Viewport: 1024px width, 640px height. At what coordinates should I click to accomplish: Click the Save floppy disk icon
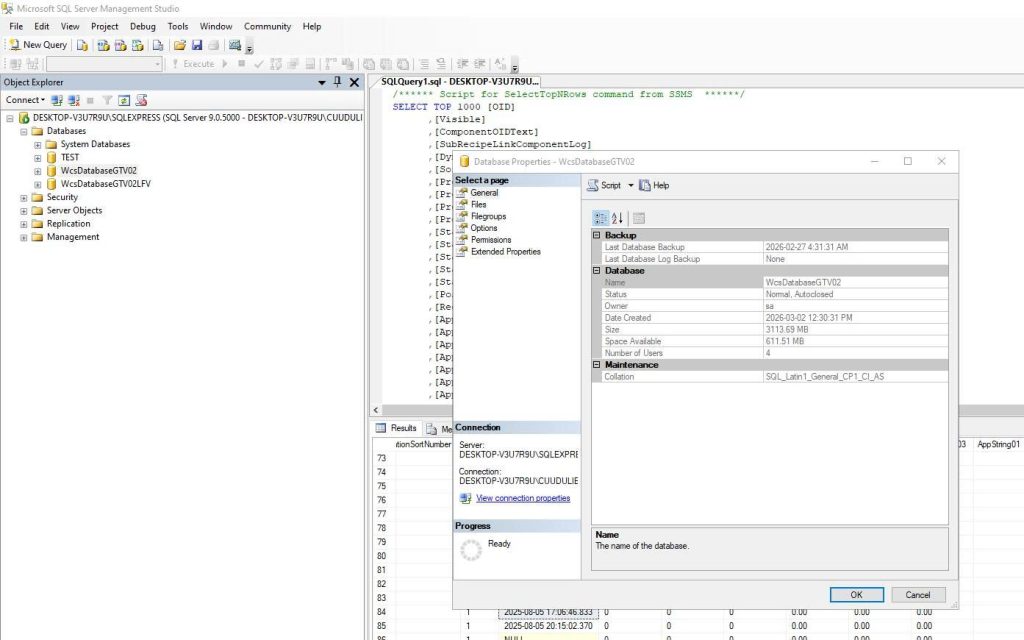click(197, 45)
